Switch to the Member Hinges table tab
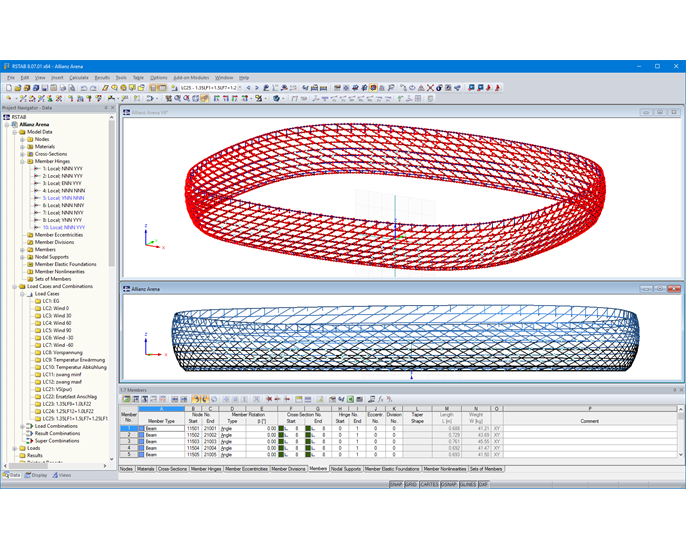This screenshot has width=686, height=549. click(206, 469)
